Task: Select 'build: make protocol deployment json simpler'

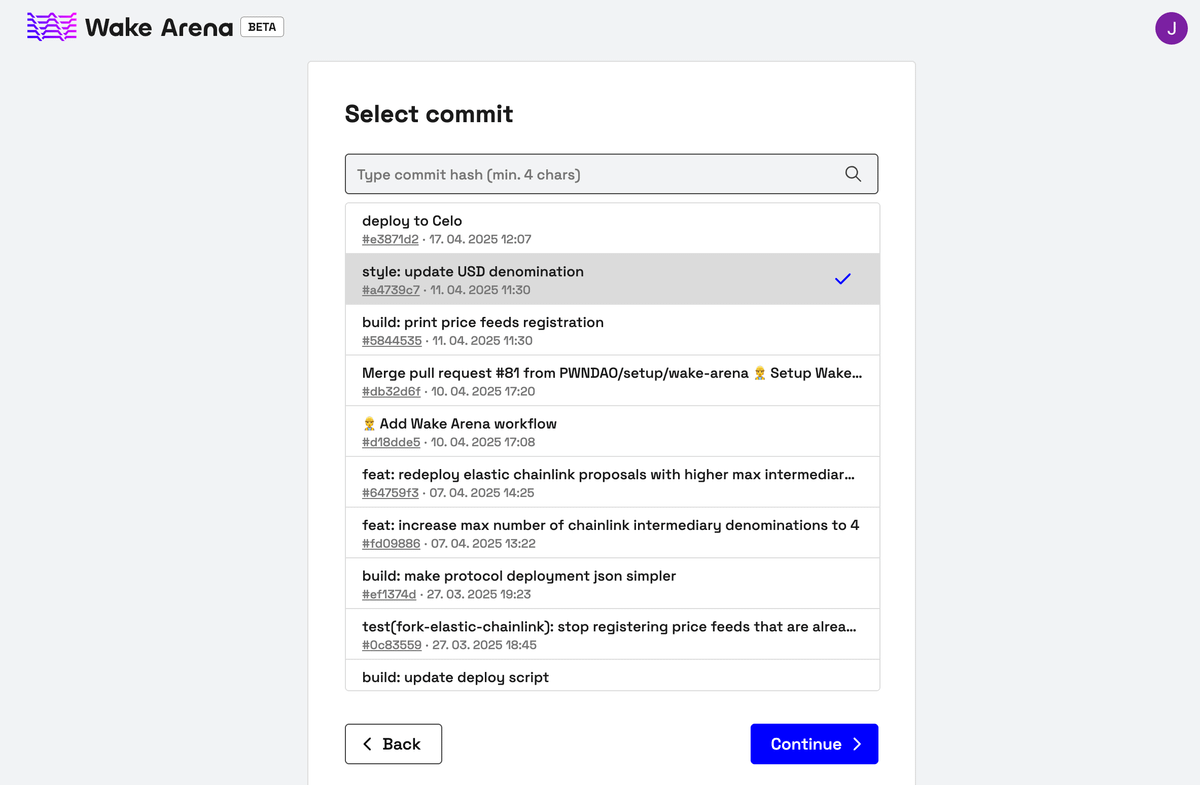Action: point(612,584)
